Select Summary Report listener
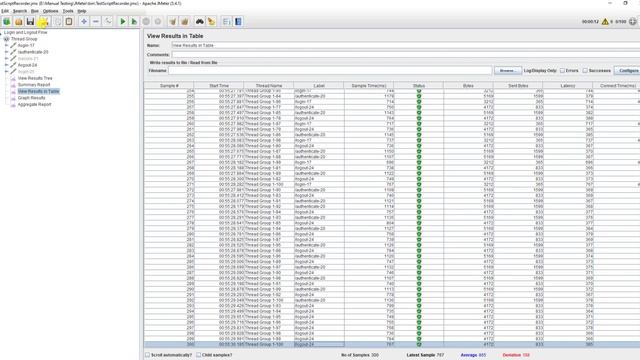 click(34, 84)
